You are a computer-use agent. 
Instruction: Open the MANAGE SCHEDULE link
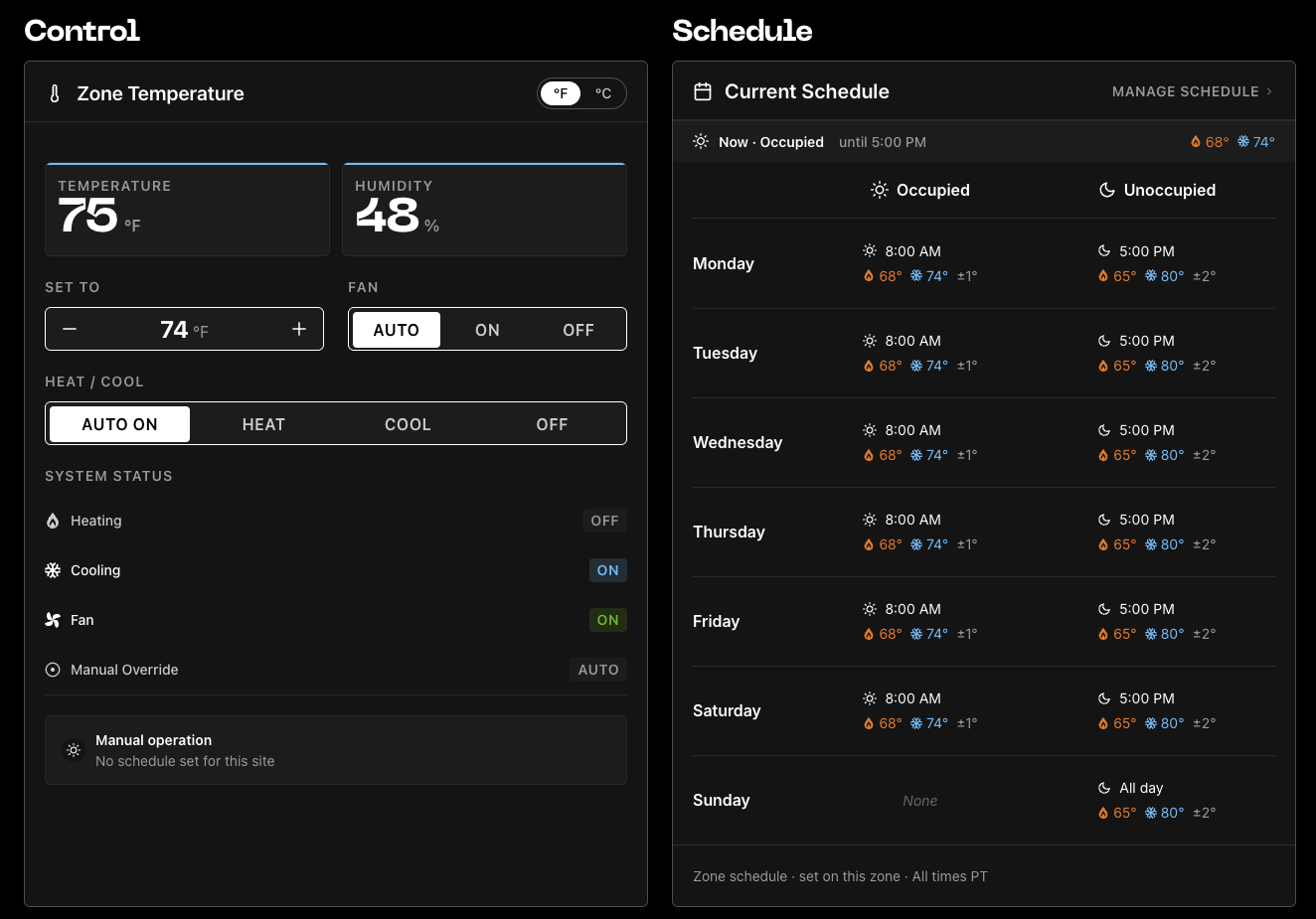point(1192,91)
